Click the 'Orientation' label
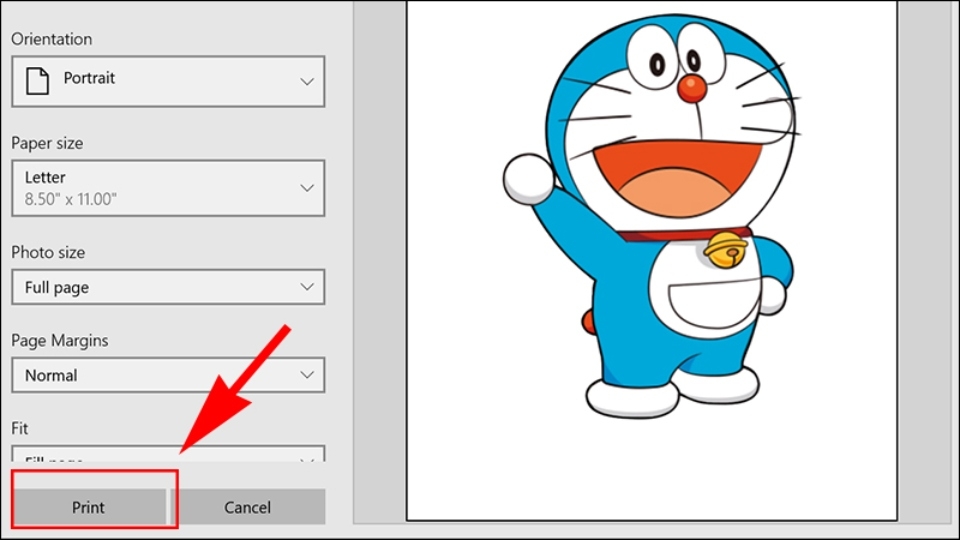Viewport: 960px width, 540px height. click(51, 39)
